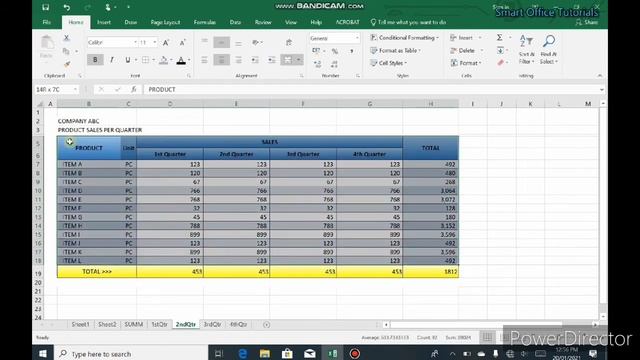Toggle Align Left
Image resolution: width=640 pixels, height=360 pixels.
click(204, 60)
